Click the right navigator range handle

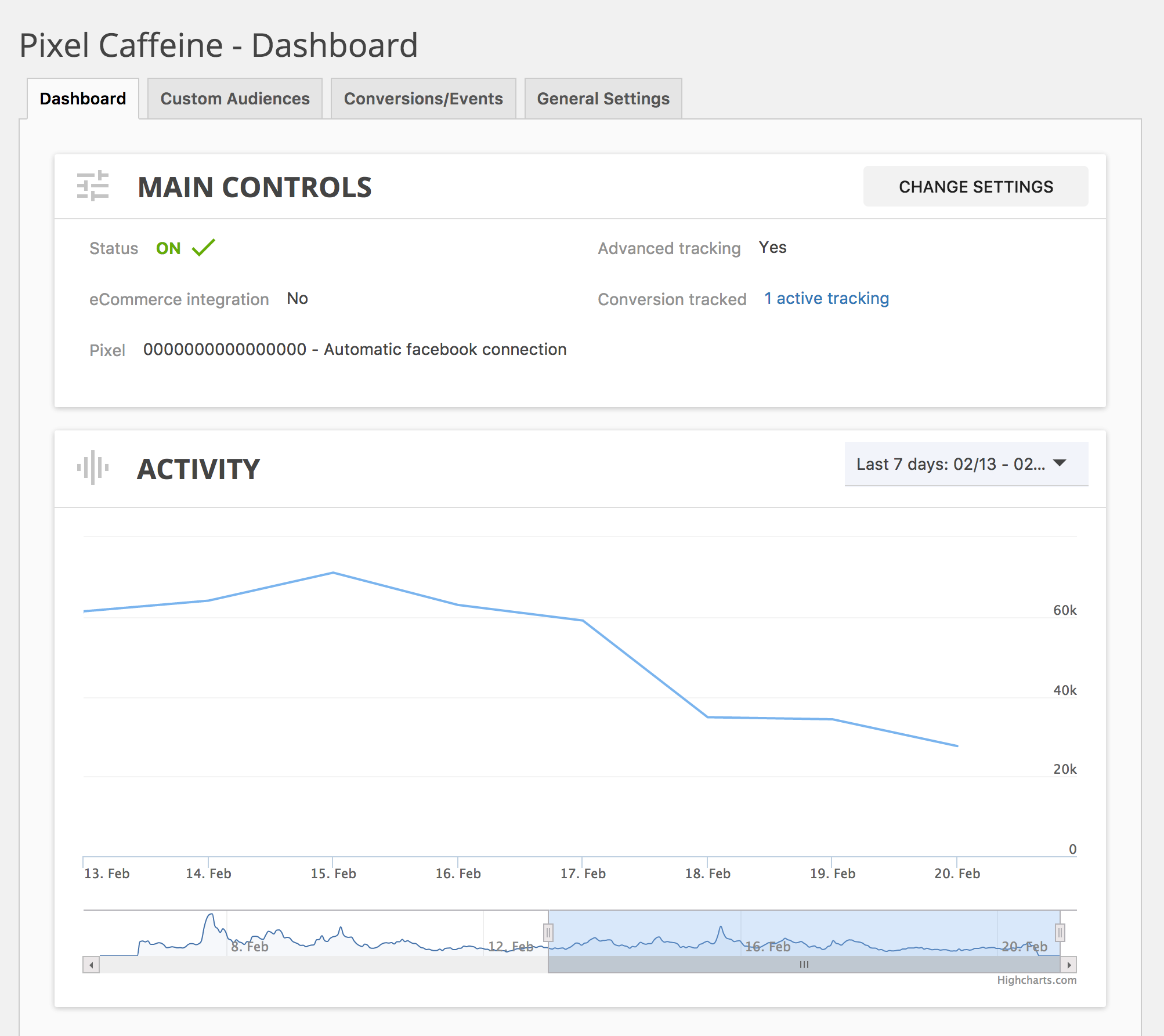click(1060, 933)
